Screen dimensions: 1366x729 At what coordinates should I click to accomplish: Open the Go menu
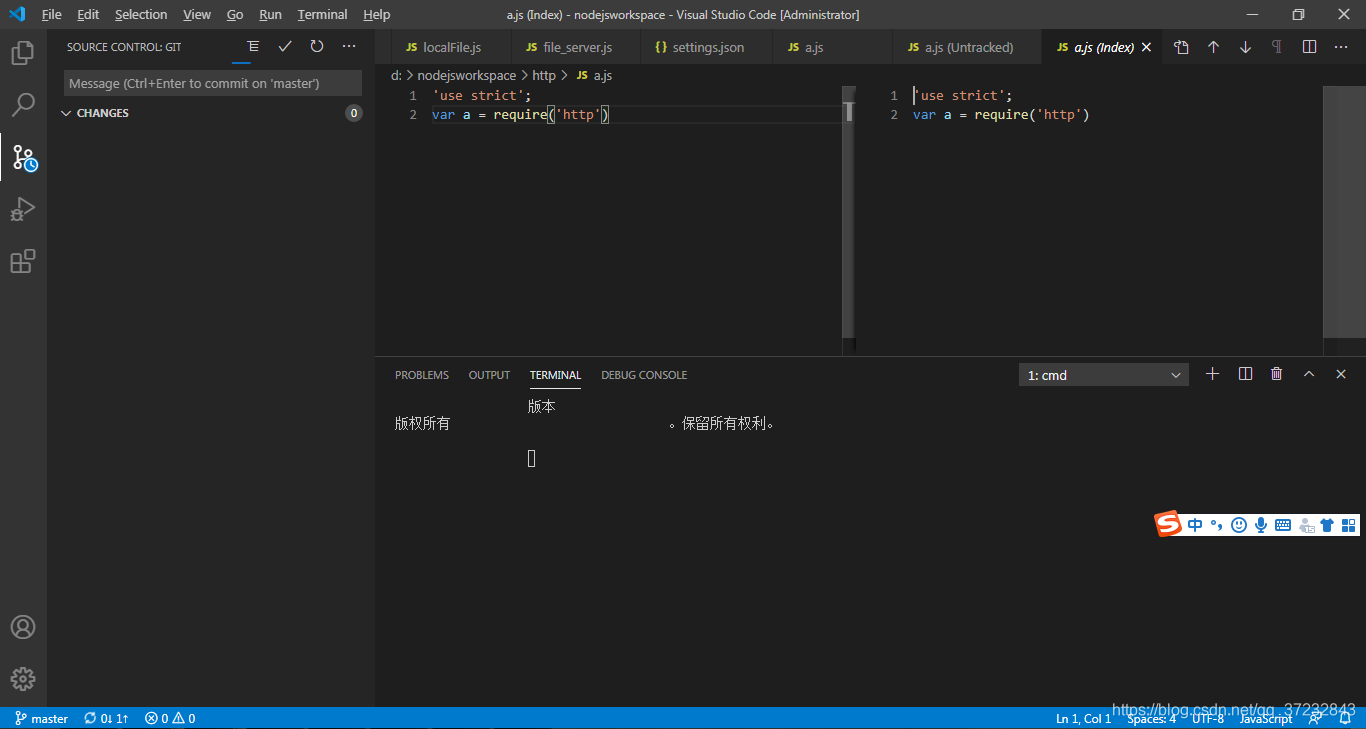coord(235,14)
